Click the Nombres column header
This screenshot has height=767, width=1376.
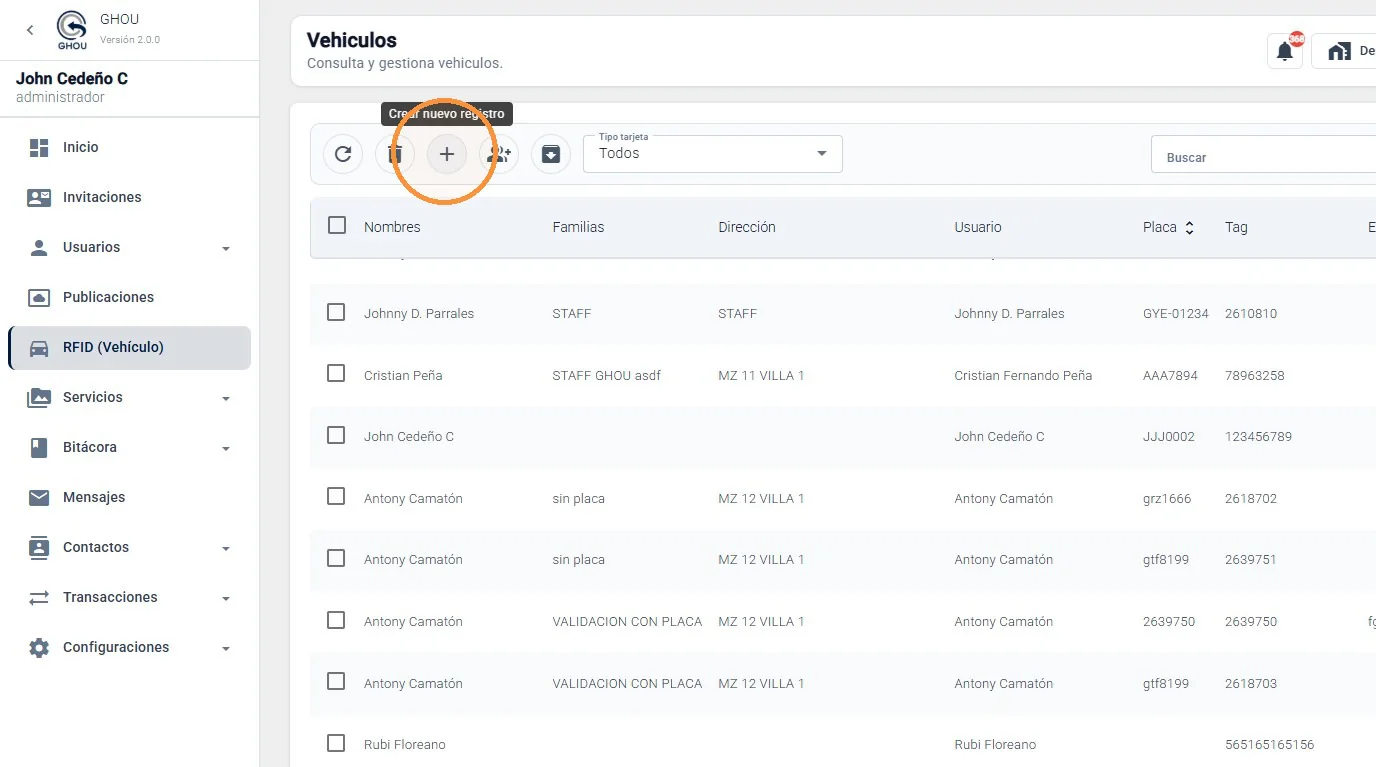[392, 227]
